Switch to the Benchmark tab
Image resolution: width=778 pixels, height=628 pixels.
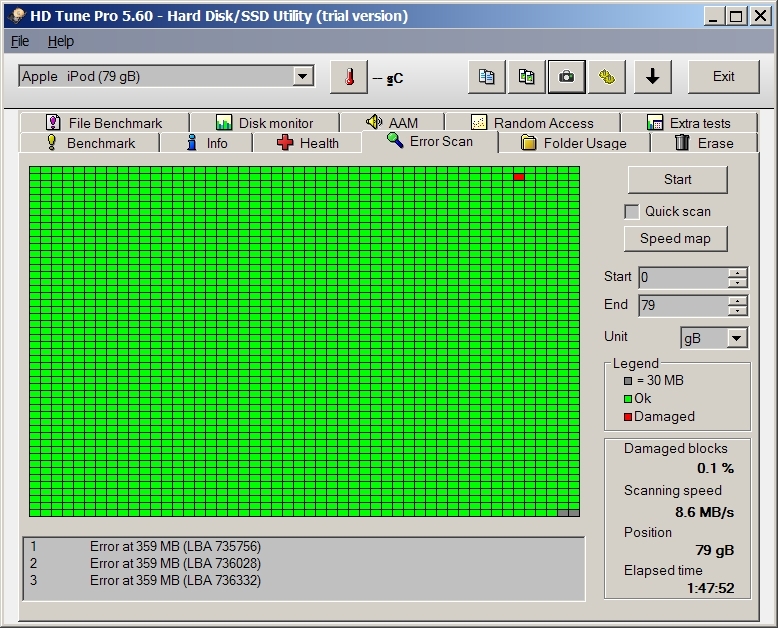[90, 143]
